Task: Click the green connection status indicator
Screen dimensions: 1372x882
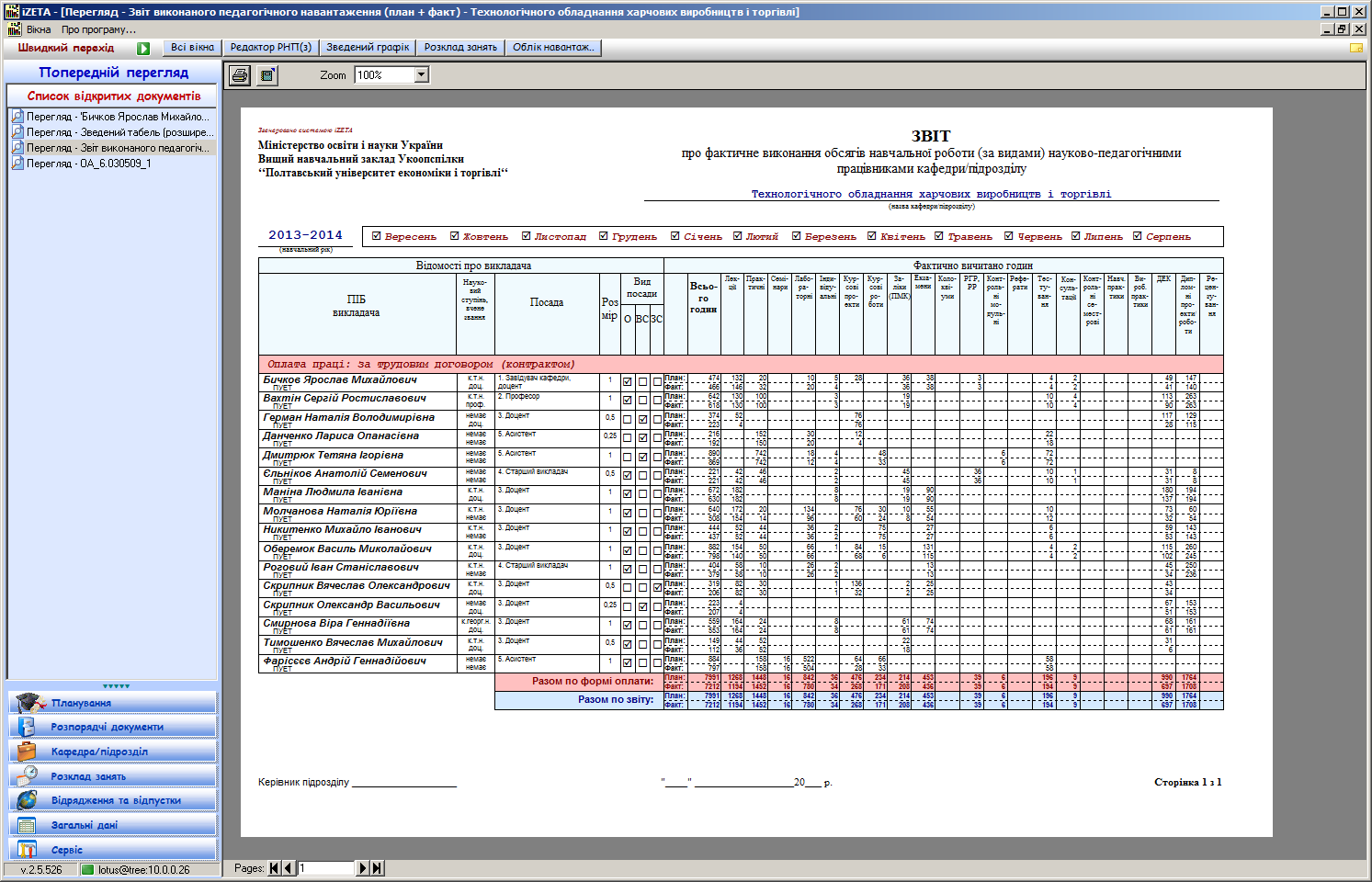Action: pos(88,869)
